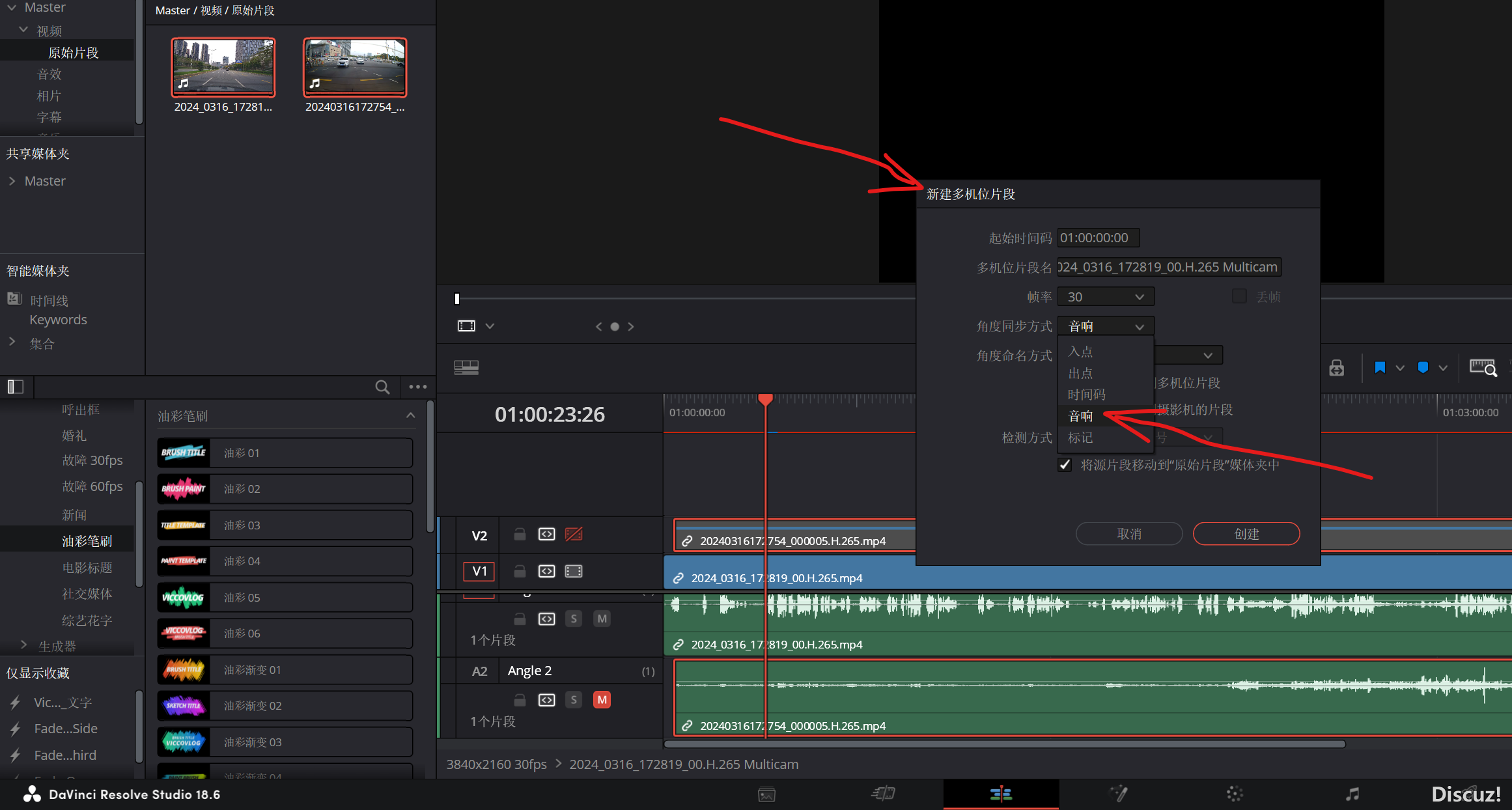Click the timeline view options icon
The height and width of the screenshot is (810, 1512).
point(466,368)
